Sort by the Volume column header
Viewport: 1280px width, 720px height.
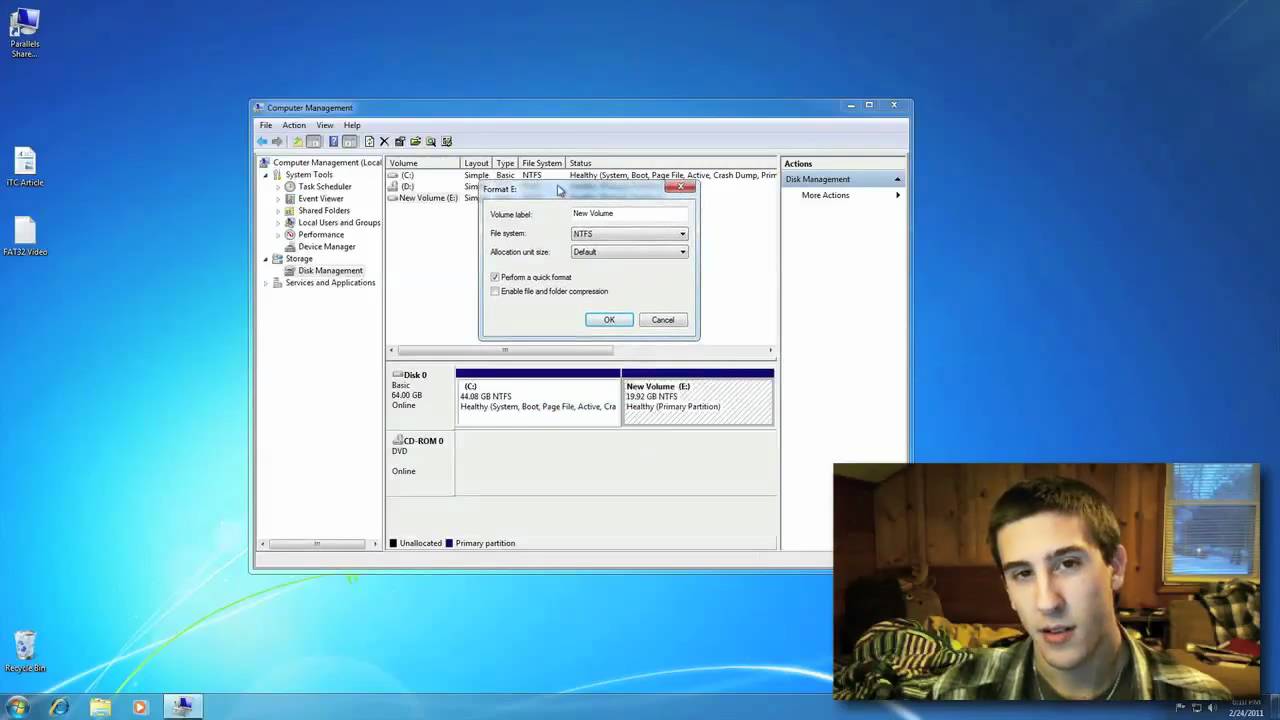tap(423, 163)
